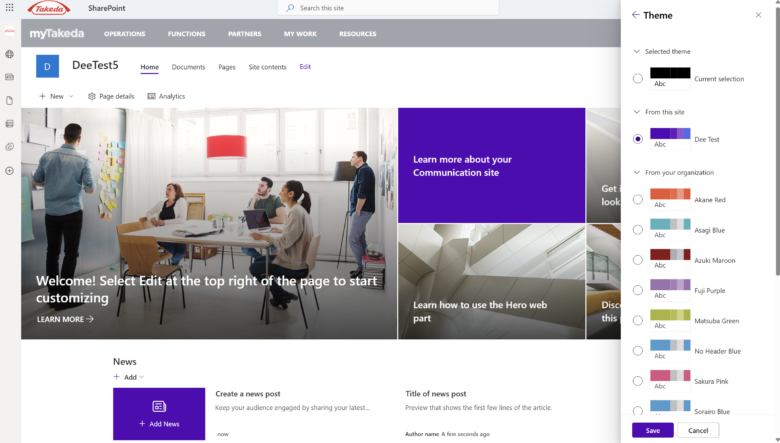Cancel theme changes
Viewport: 780px width, 443px height.
698,430
